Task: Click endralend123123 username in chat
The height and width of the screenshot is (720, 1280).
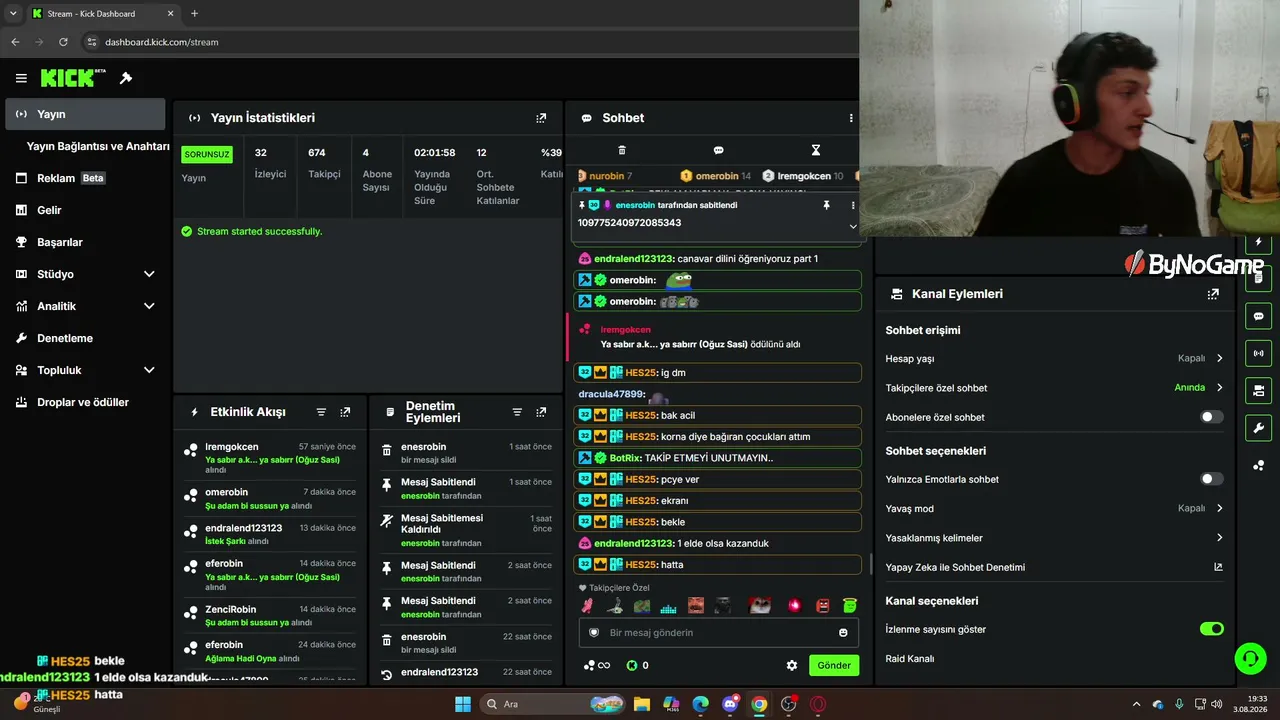Action: [x=634, y=259]
